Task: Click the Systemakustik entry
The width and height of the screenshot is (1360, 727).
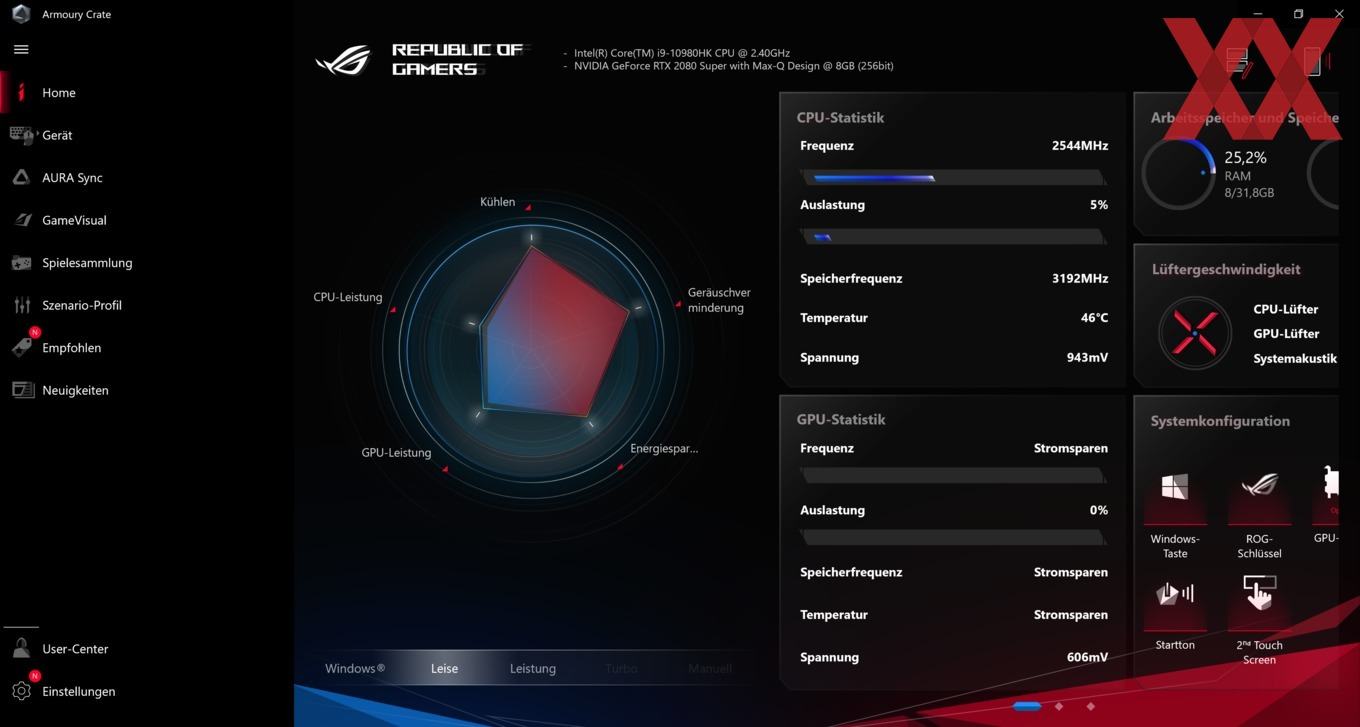Action: point(1295,358)
